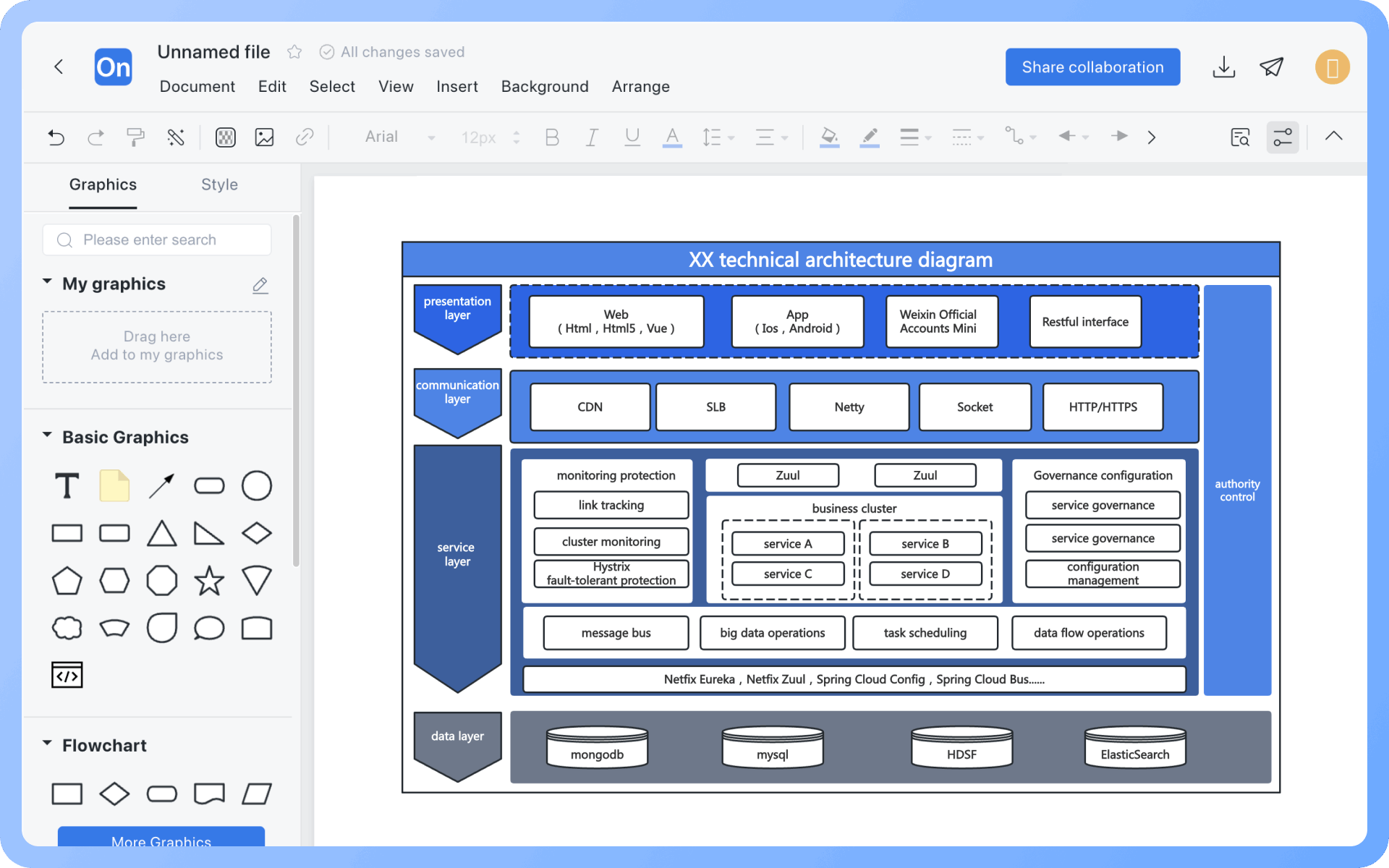Screen dimensions: 1389x868
Task: Select the Text T shape
Action: coord(67,485)
